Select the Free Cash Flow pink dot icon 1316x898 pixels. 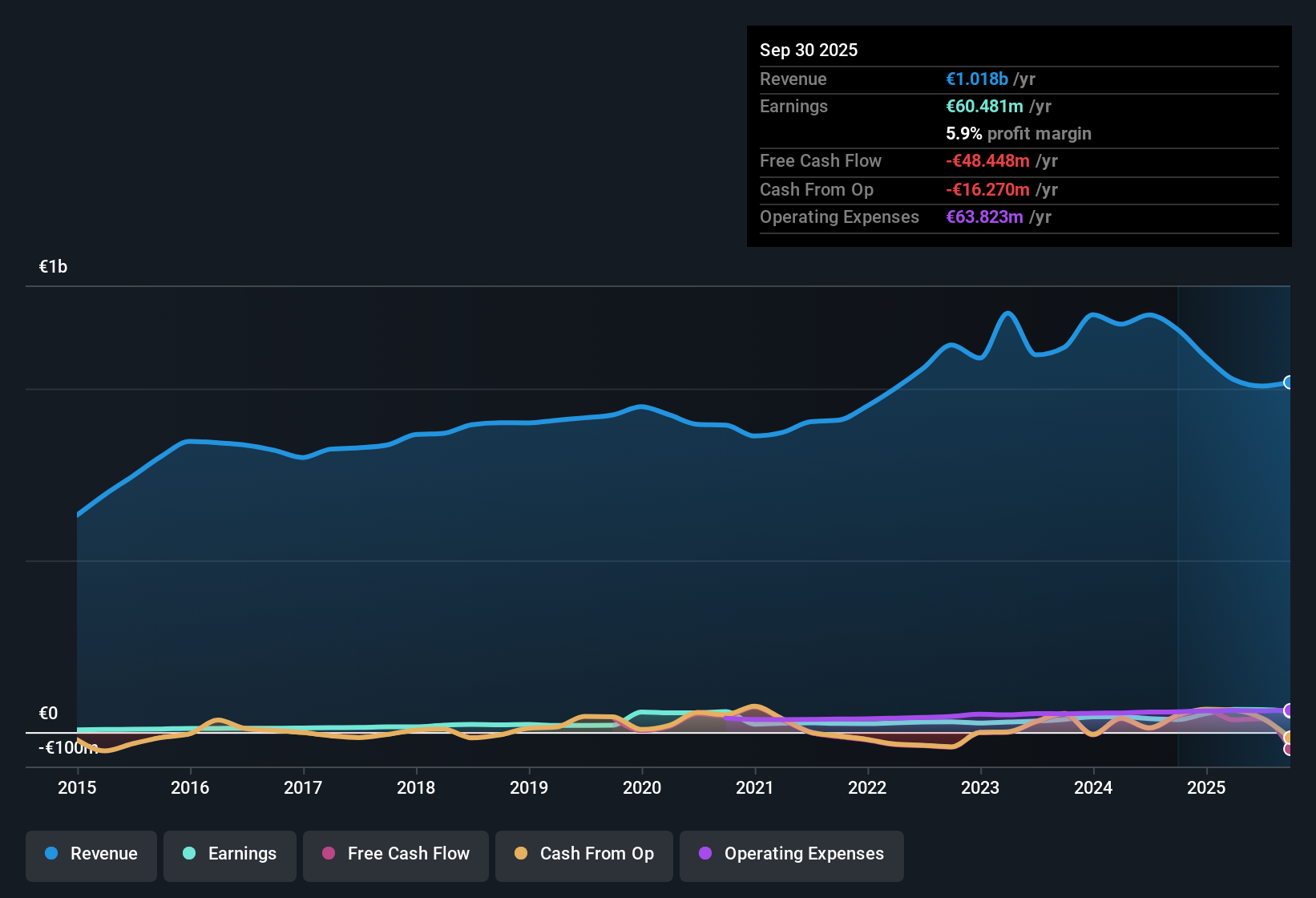tap(328, 854)
